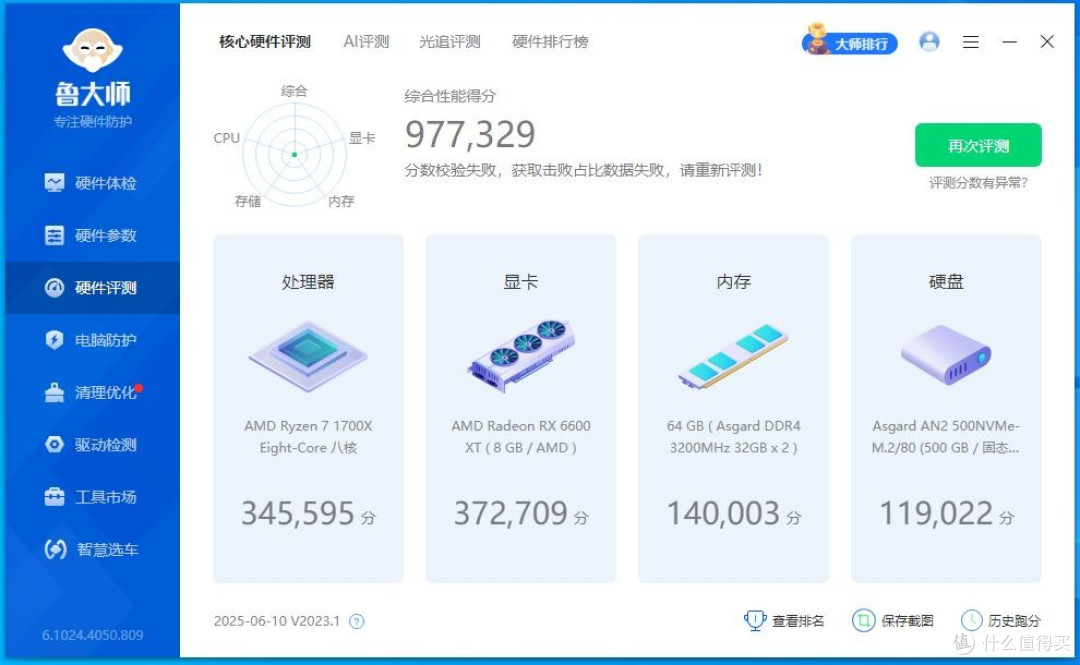The height and width of the screenshot is (665, 1080).
Task: Open 历史跑分 link
Action: [x=1014, y=621]
